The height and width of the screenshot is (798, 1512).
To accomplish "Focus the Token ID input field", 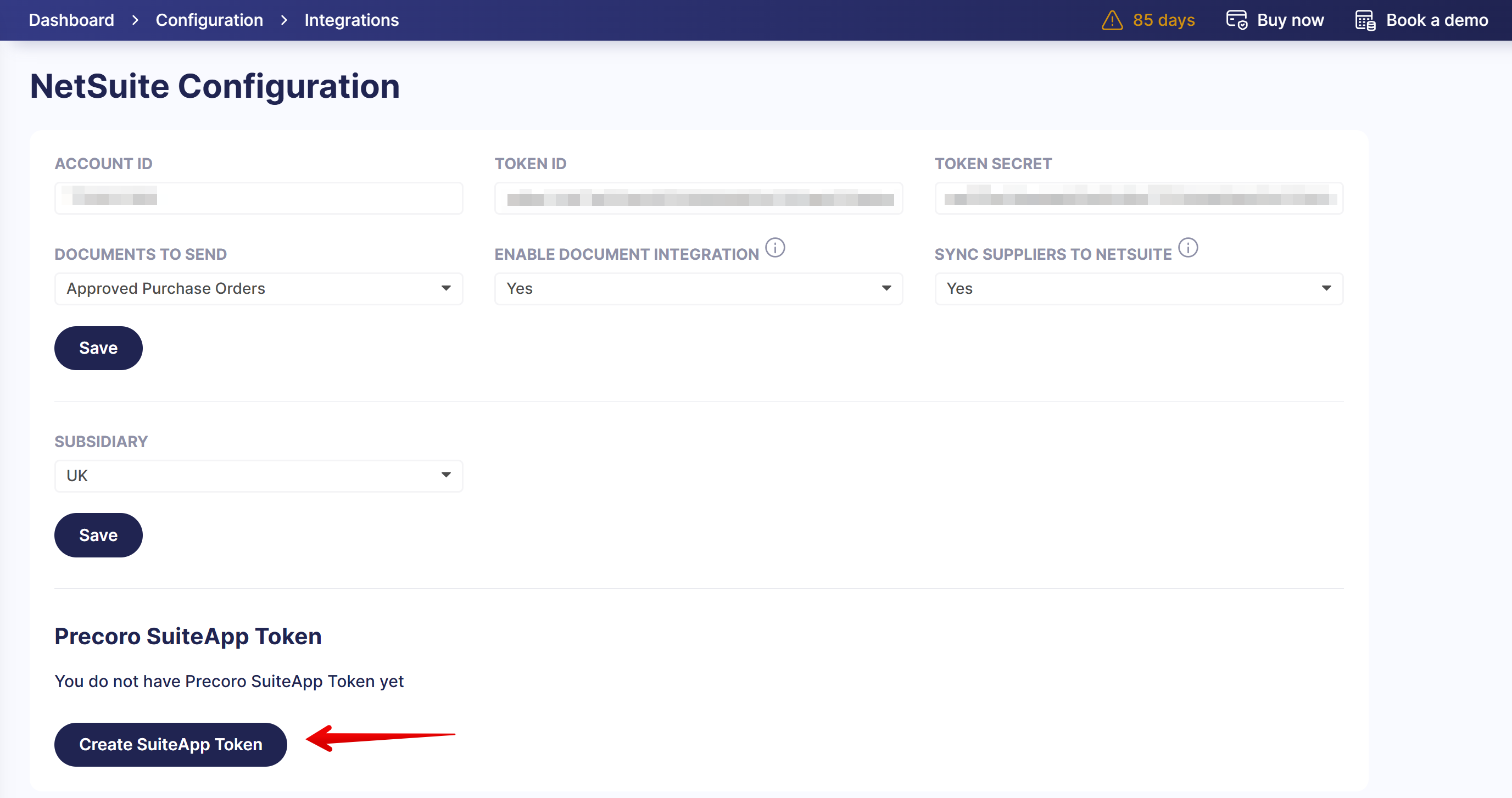I will (x=699, y=198).
